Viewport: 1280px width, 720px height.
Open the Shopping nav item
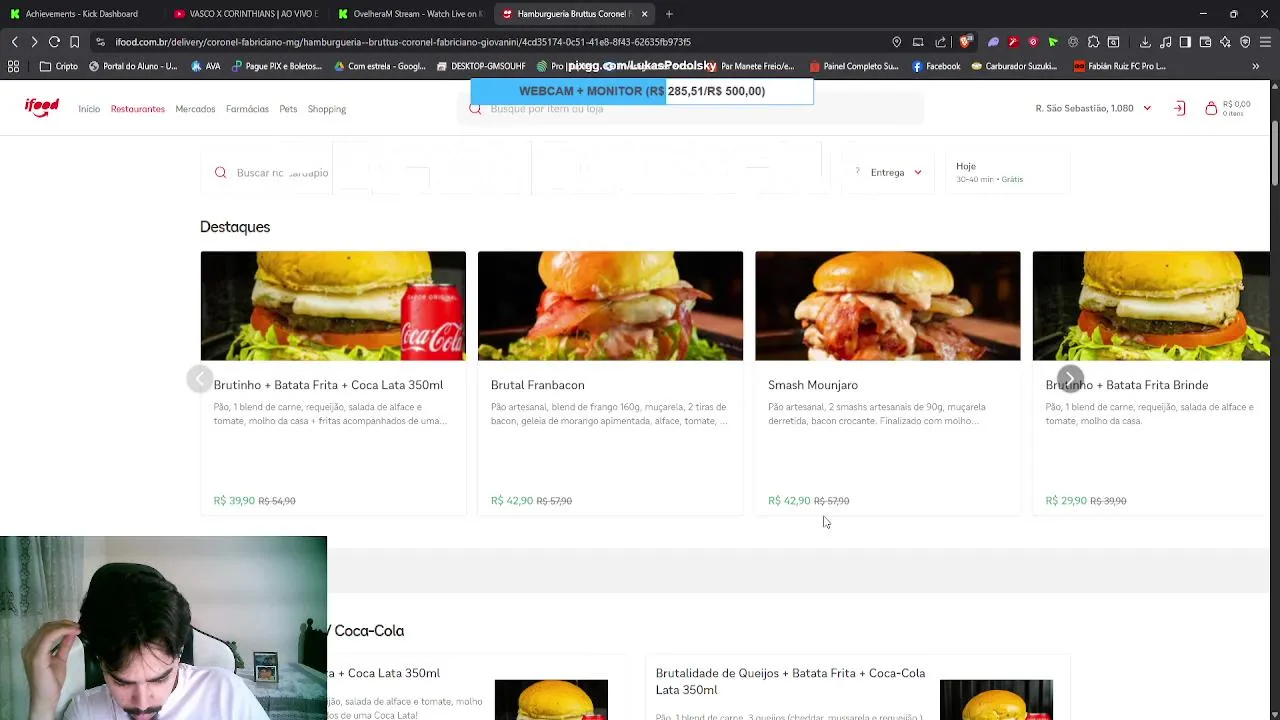click(327, 109)
